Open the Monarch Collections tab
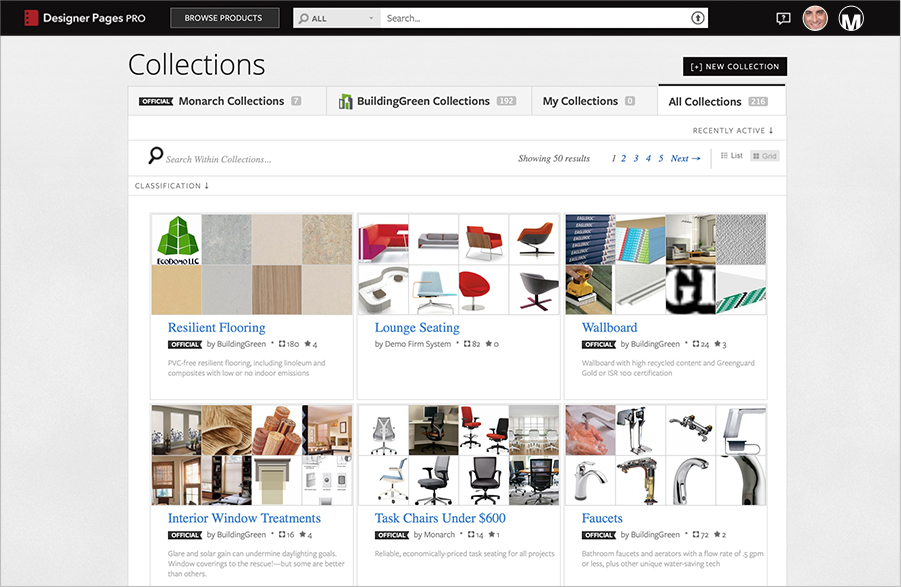 pos(227,101)
